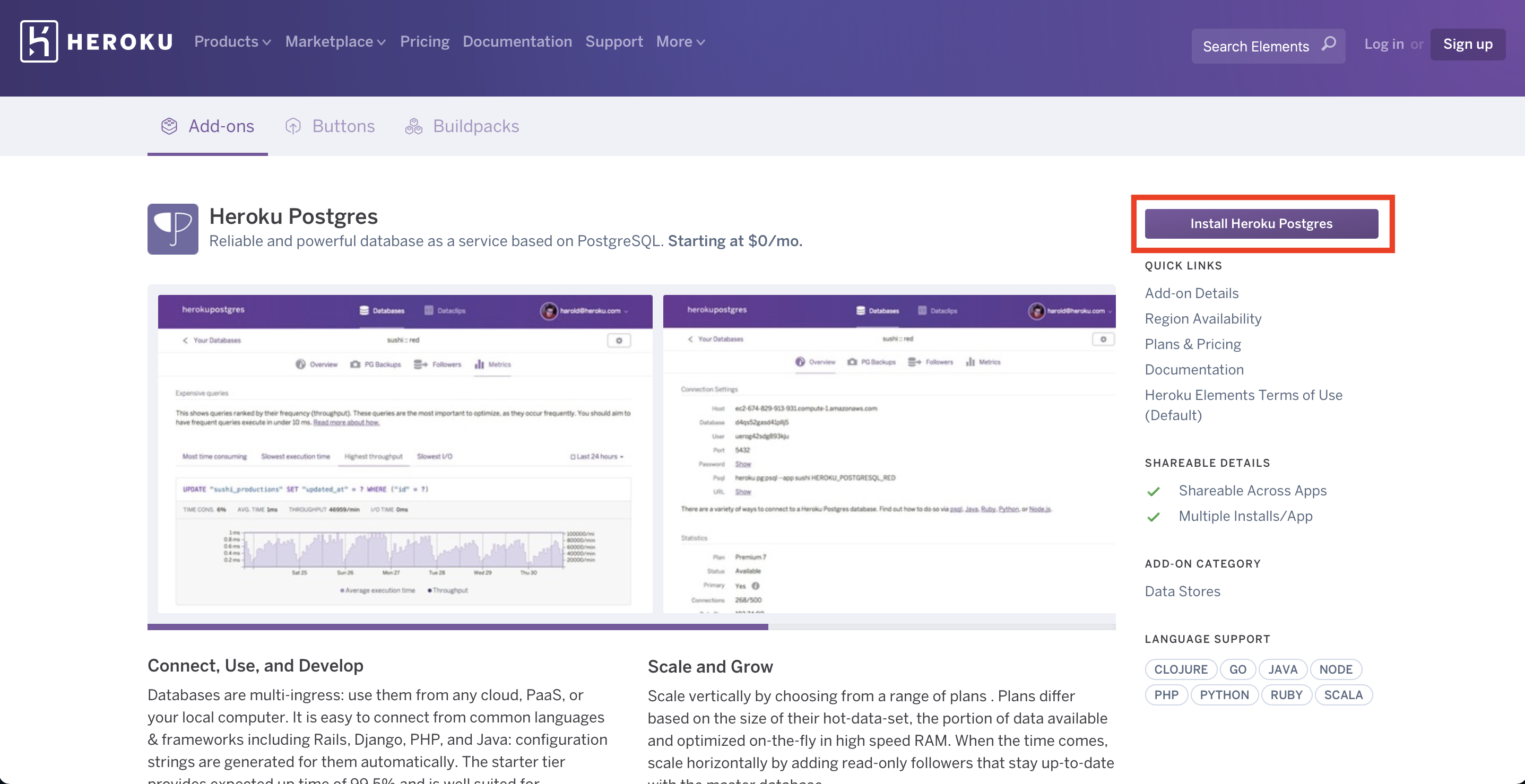Open the Pricing menu item
The height and width of the screenshot is (784, 1525).
pyautogui.click(x=424, y=42)
